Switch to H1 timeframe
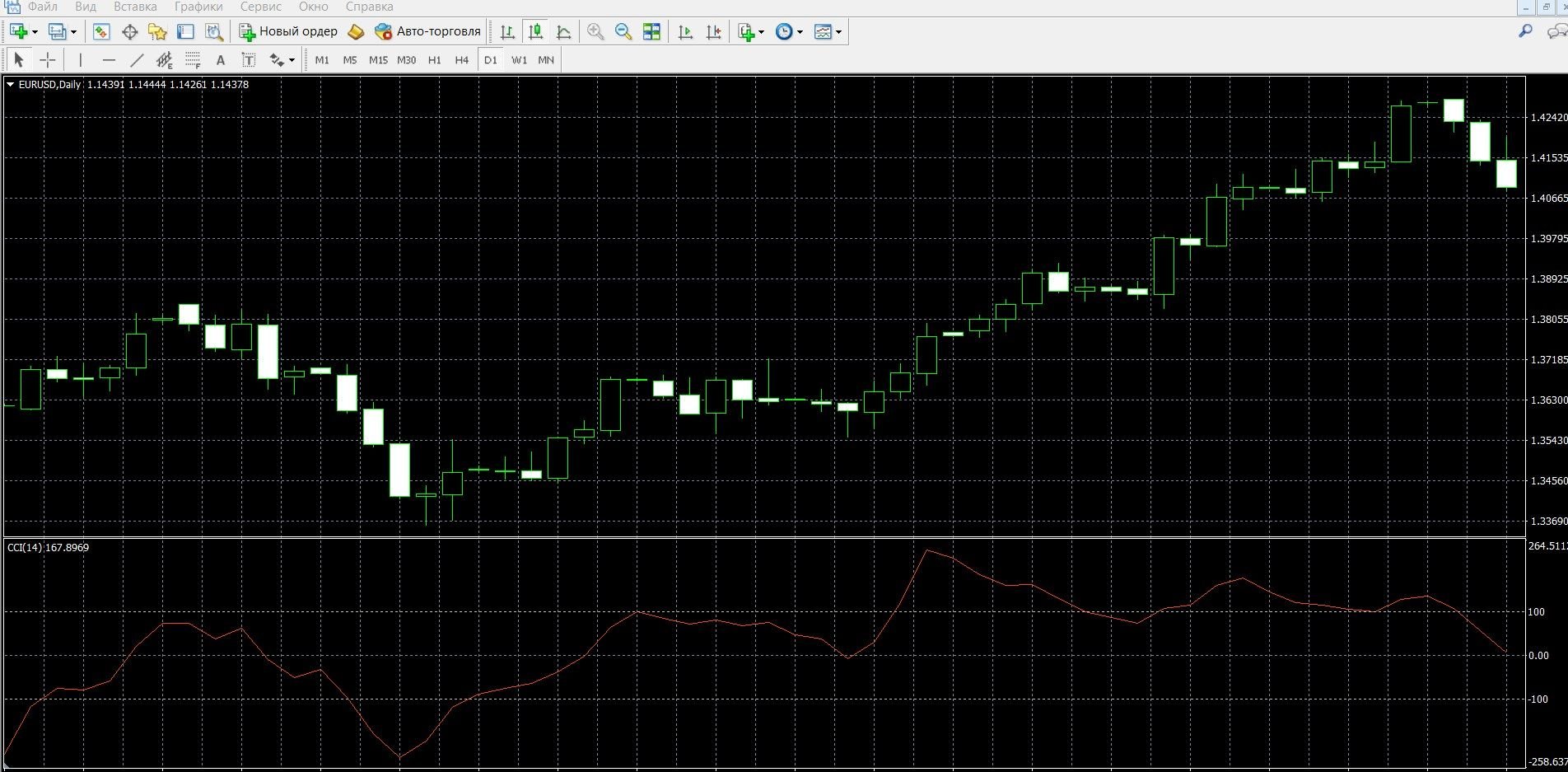The image size is (1568, 772). pos(435,60)
